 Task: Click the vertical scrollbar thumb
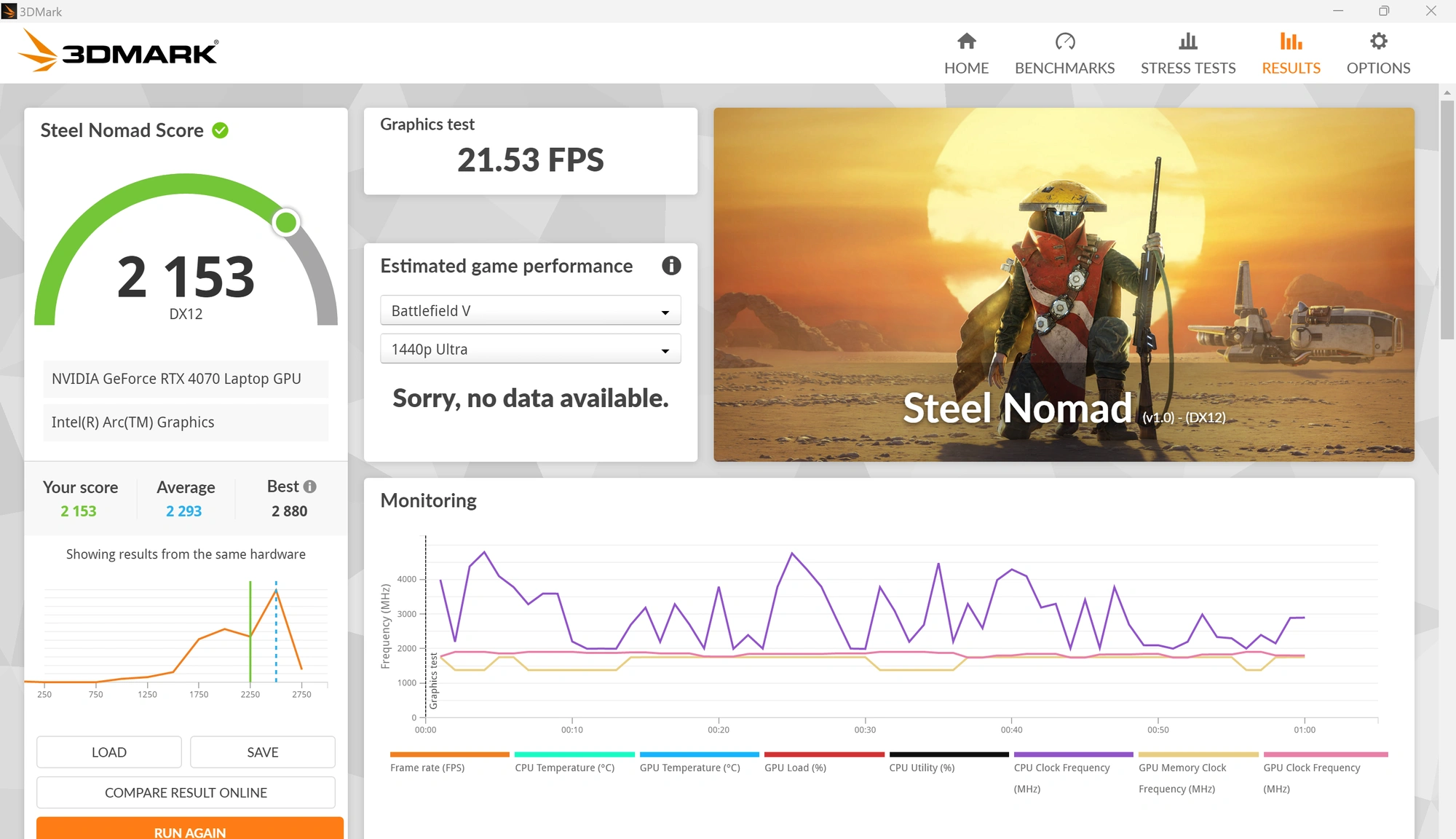(x=1447, y=218)
